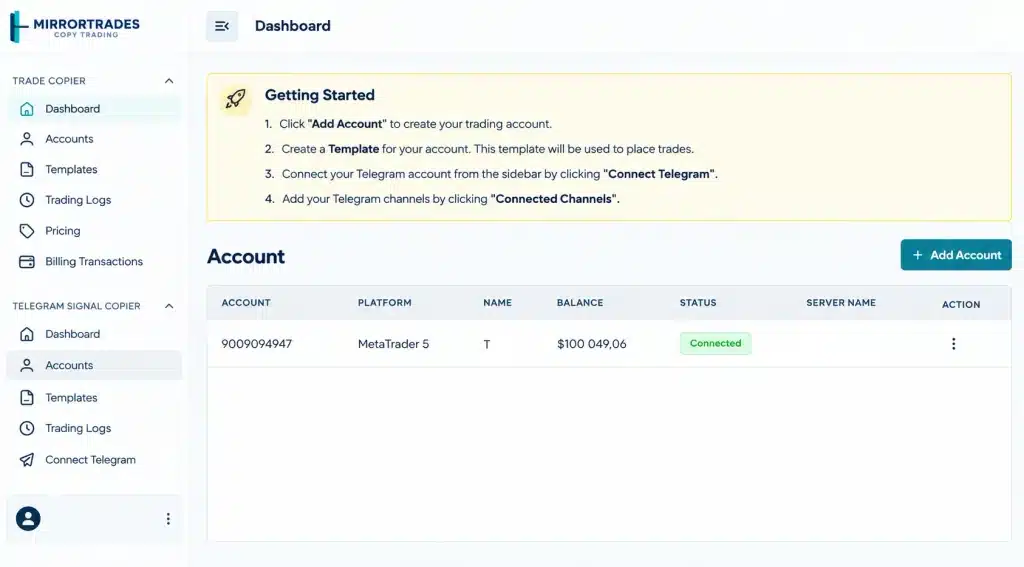Collapse the sidebar using the menu toggle icon
This screenshot has height=567, width=1024.
(222, 26)
